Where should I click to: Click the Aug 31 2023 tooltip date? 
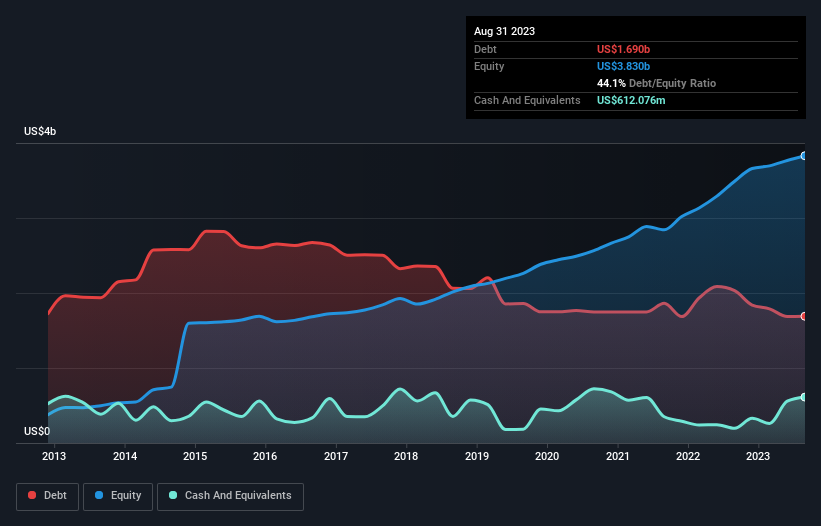pos(504,31)
